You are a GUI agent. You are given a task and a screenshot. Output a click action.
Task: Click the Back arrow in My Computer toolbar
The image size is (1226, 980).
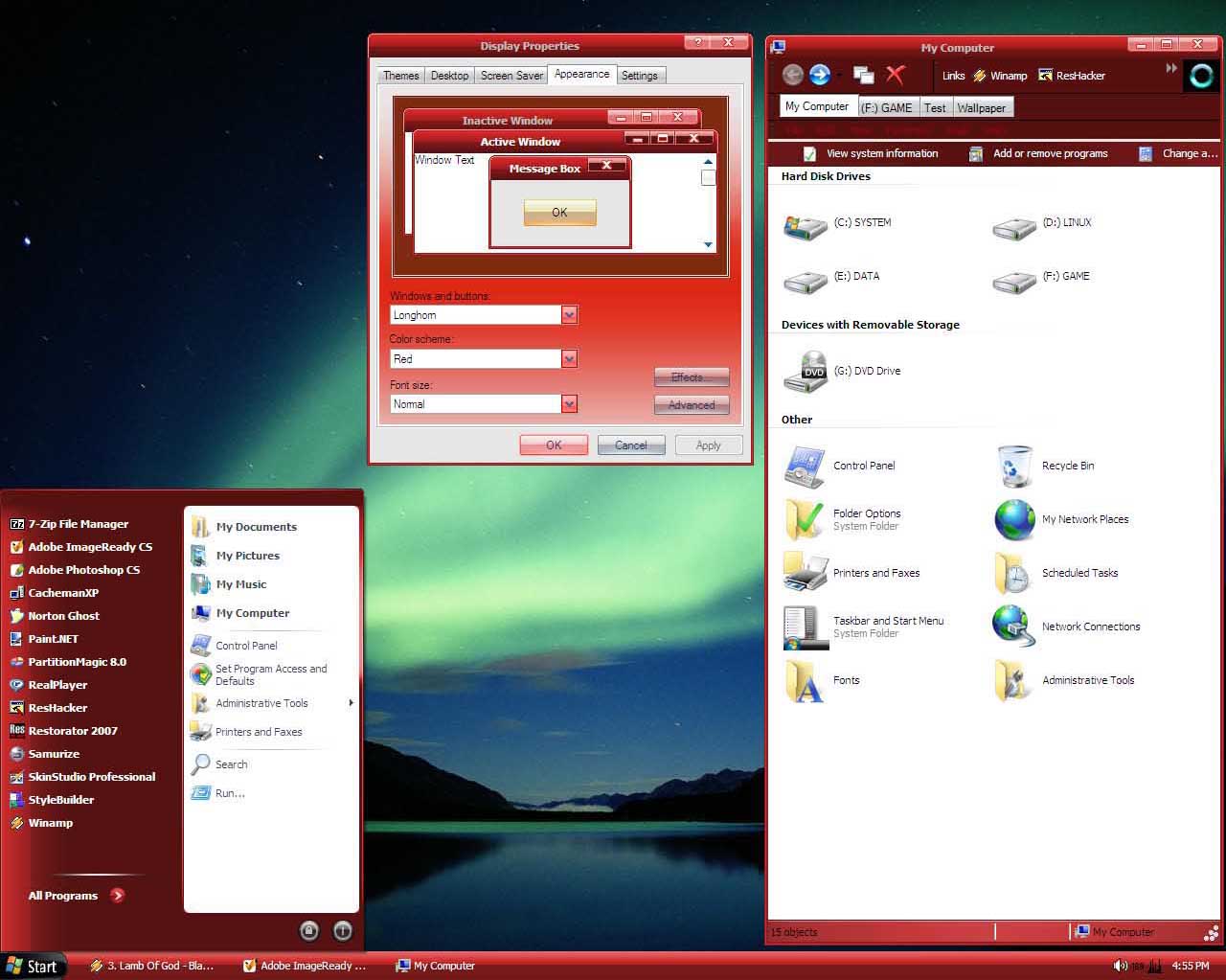[x=792, y=75]
